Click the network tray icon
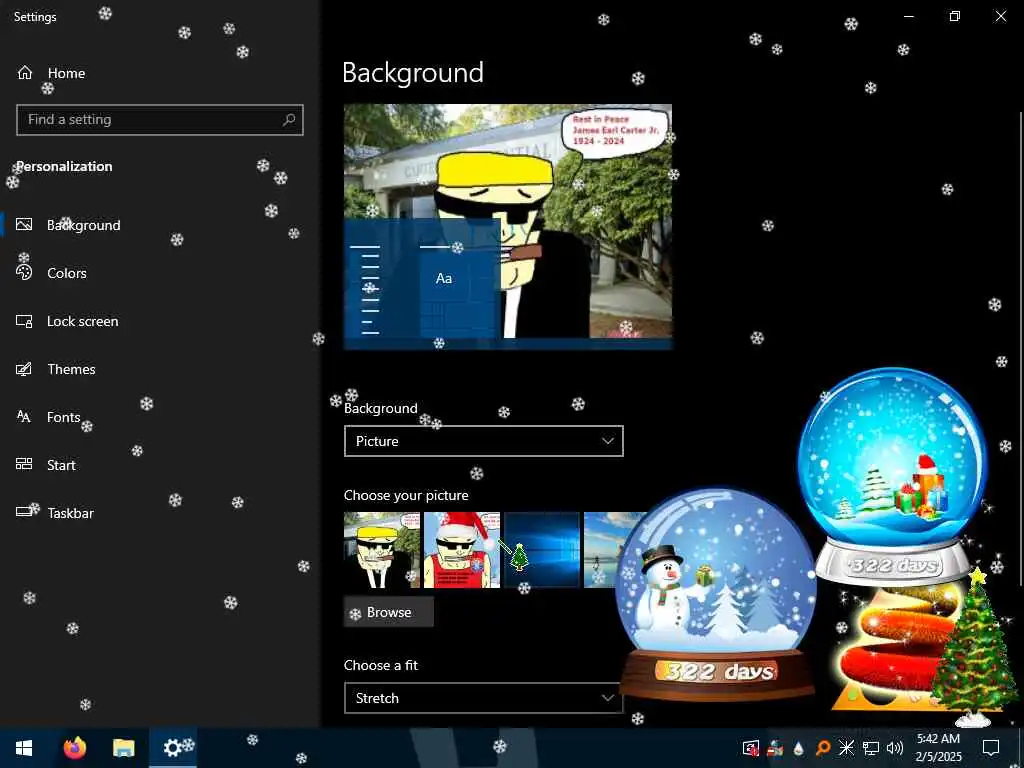Screen dimensions: 1024x768 871,748
